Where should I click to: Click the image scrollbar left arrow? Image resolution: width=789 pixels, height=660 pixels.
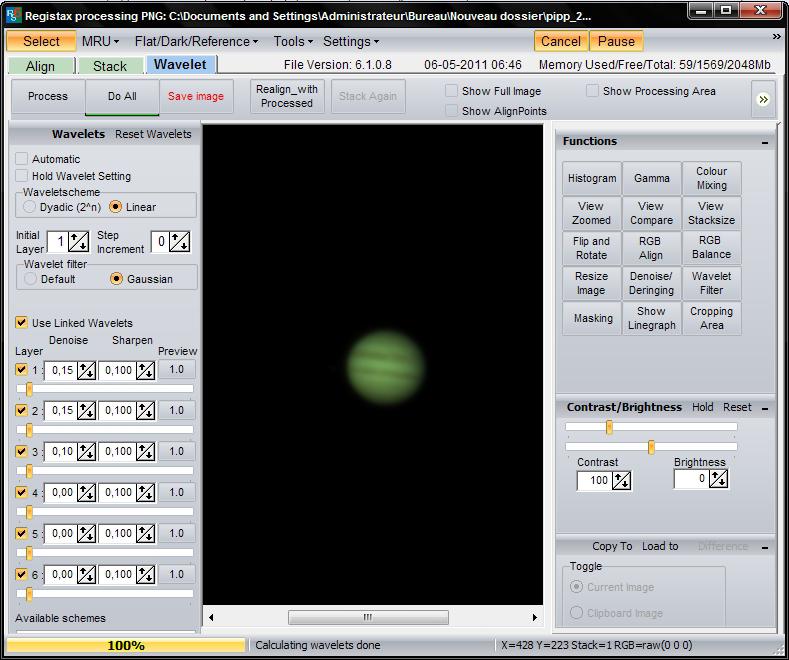[211, 617]
